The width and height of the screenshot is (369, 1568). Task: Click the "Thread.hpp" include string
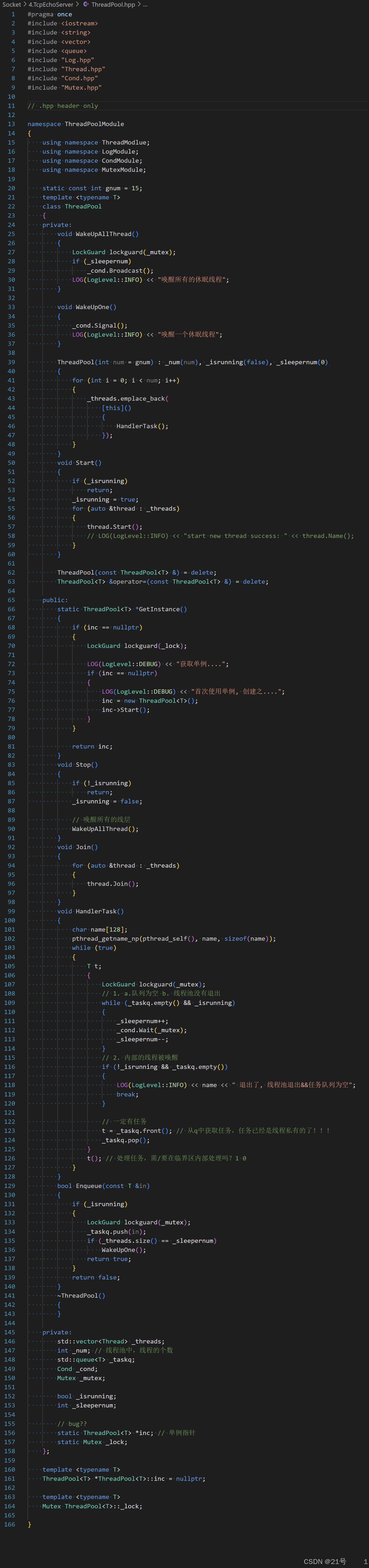point(83,69)
